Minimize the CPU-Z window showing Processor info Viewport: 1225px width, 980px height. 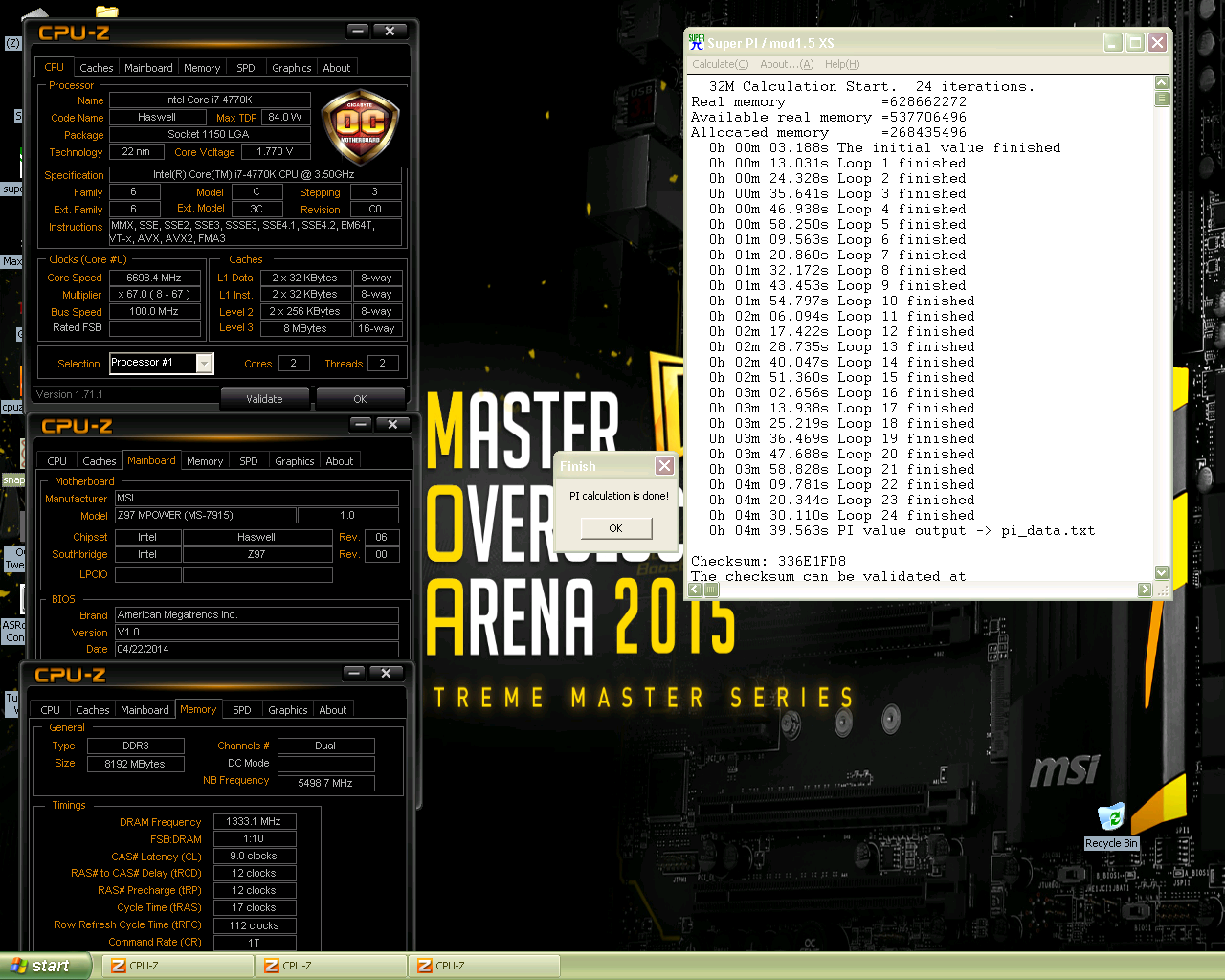coord(358,31)
